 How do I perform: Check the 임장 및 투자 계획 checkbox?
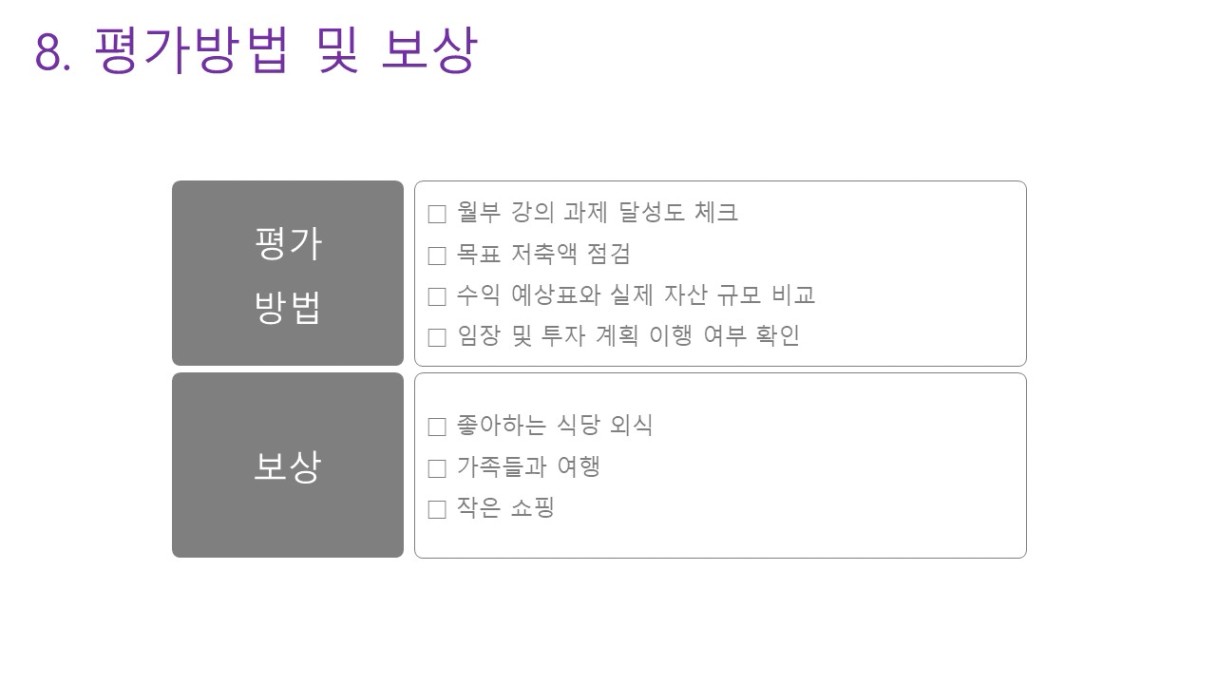[437, 337]
